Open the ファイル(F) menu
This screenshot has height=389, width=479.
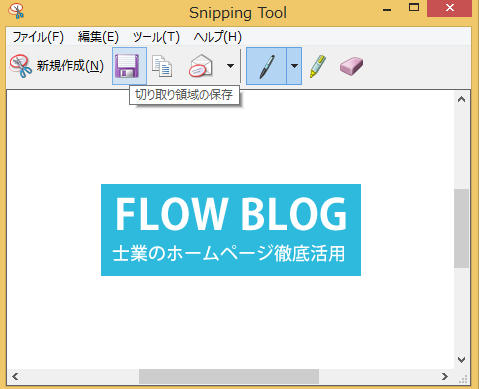(x=38, y=37)
